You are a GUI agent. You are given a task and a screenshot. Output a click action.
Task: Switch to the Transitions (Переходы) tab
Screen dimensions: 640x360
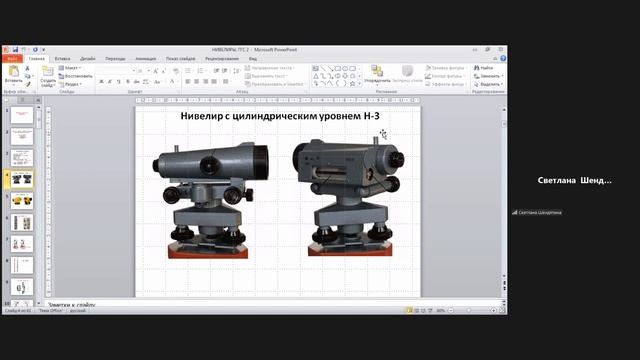tap(116, 59)
